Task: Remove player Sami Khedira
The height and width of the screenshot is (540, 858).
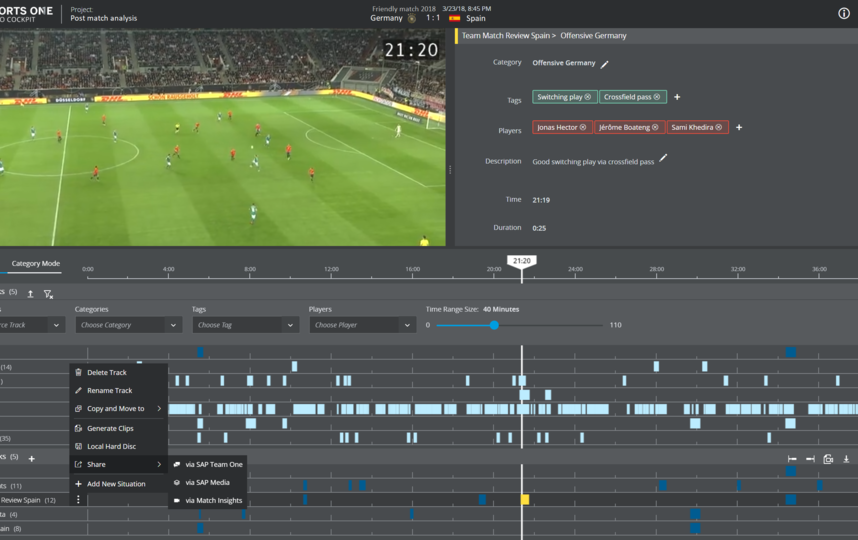Action: click(x=718, y=127)
